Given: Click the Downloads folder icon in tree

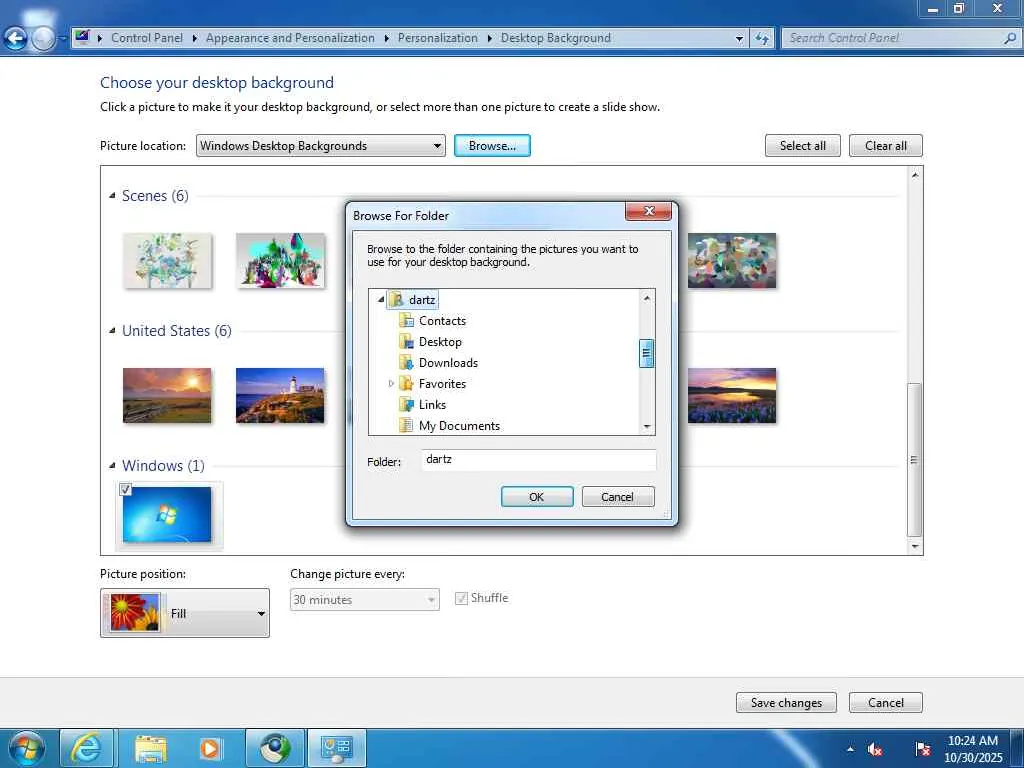Looking at the screenshot, I should click(x=406, y=362).
